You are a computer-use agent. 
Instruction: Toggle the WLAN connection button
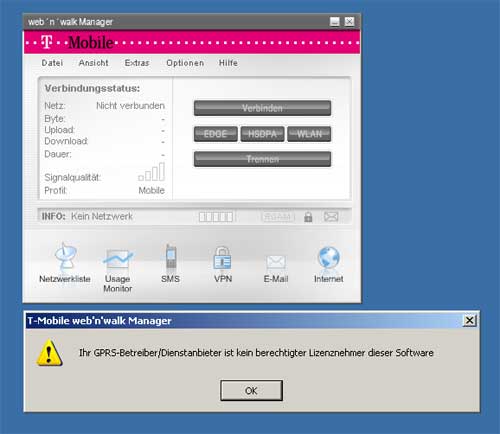tap(309, 134)
